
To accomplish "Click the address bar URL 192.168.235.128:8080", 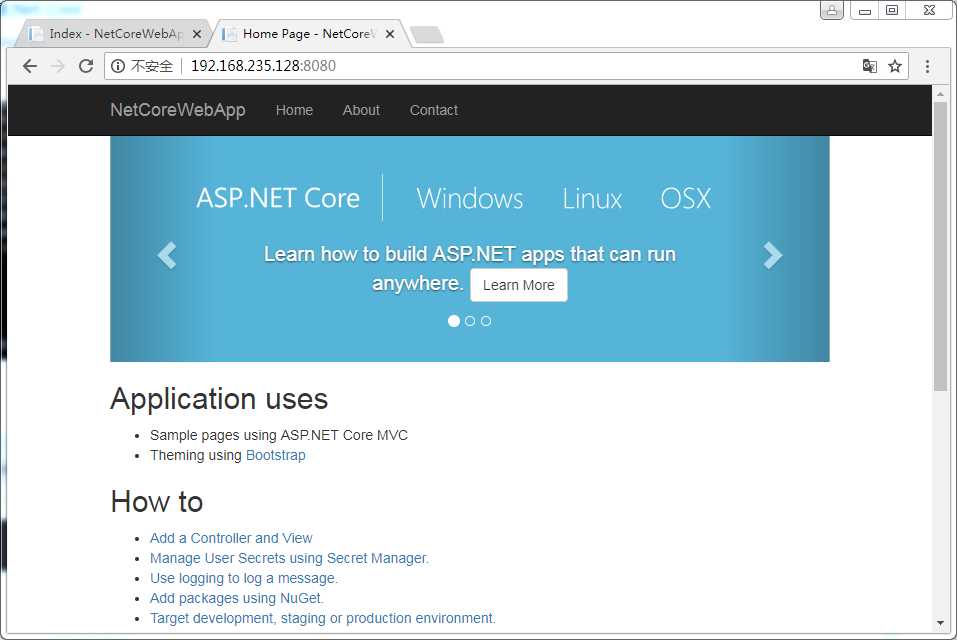I will [263, 66].
